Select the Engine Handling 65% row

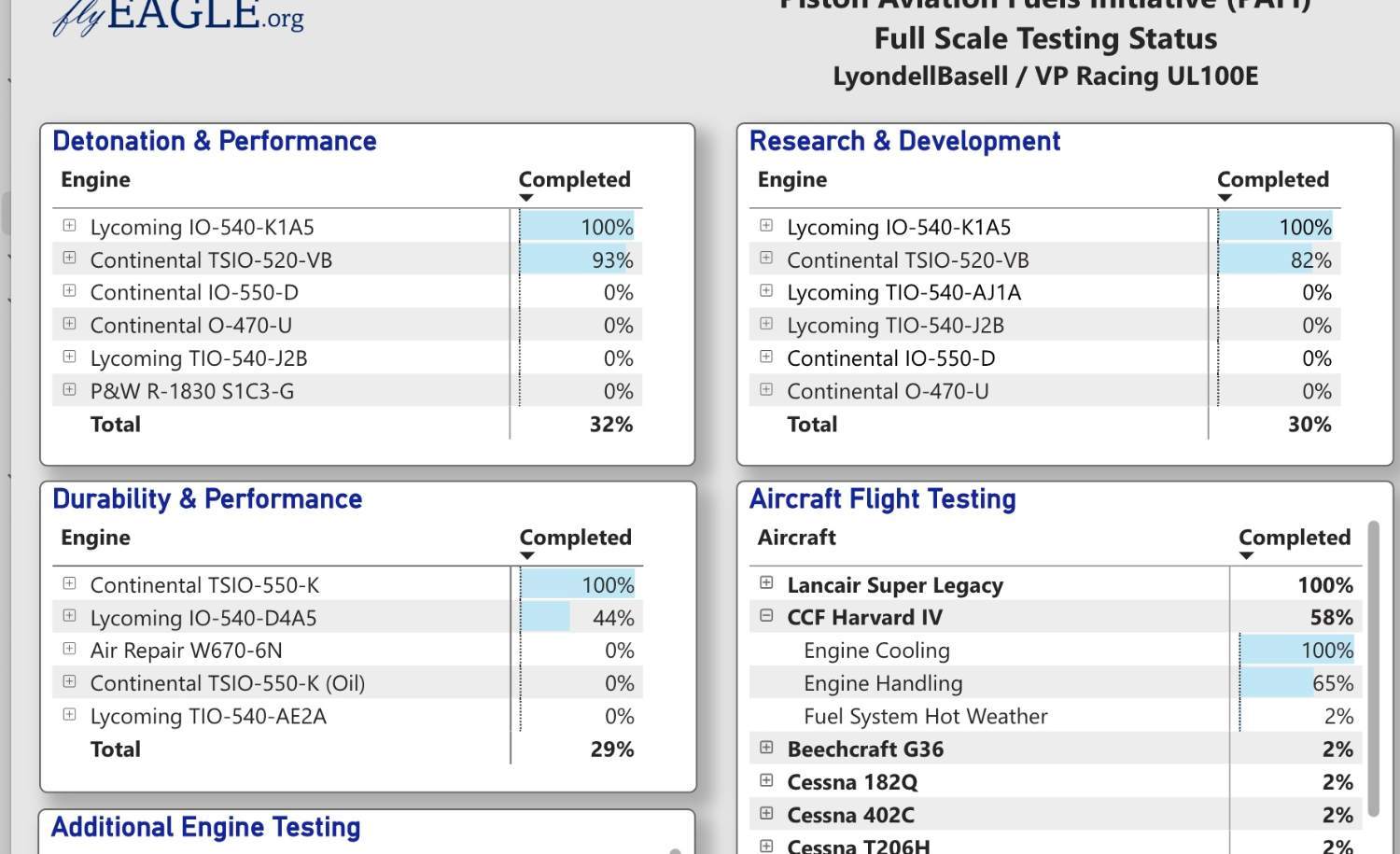tap(882, 683)
